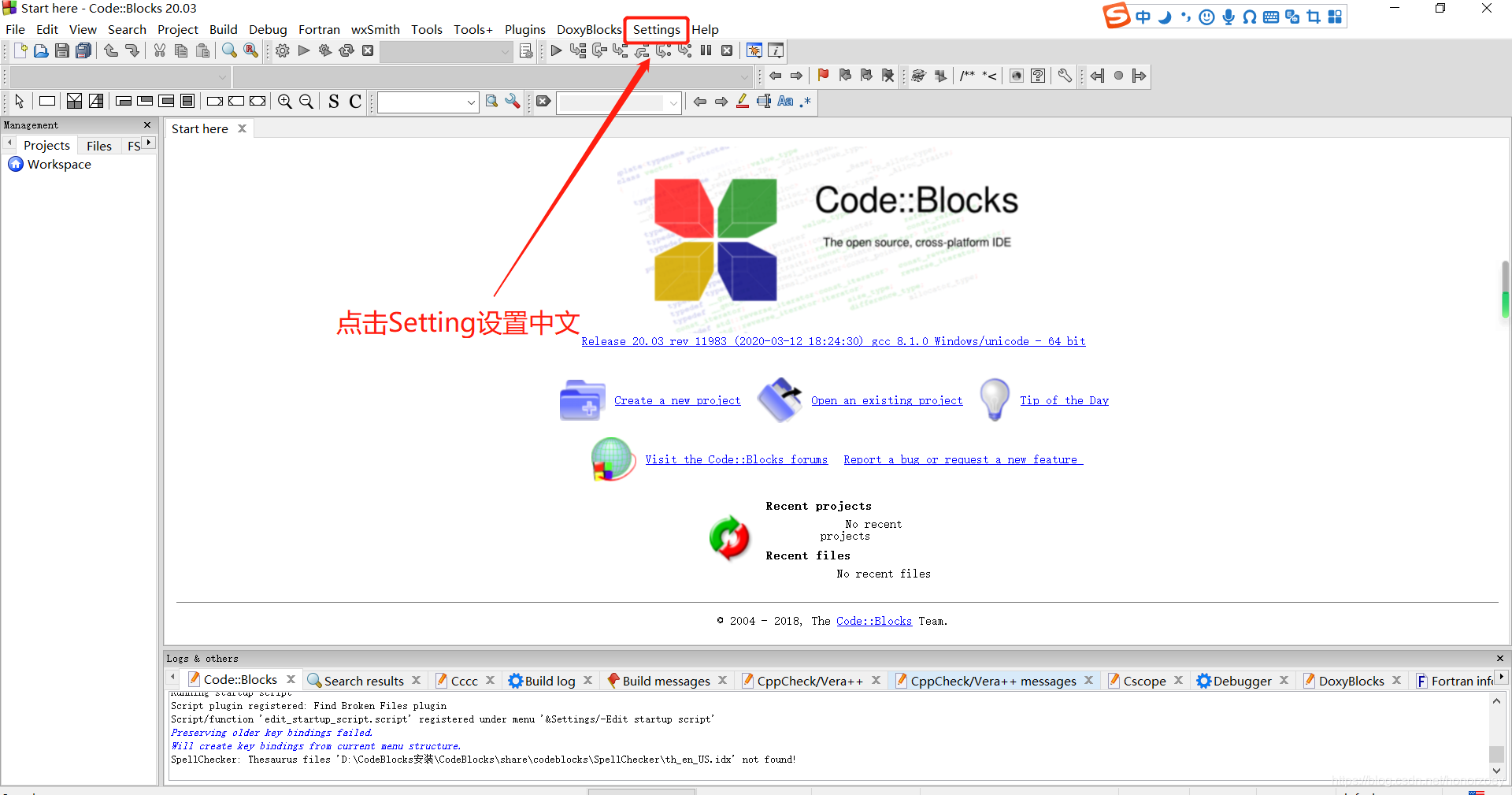Click Create a new project link
This screenshot has height=795, width=1512.
tap(677, 400)
